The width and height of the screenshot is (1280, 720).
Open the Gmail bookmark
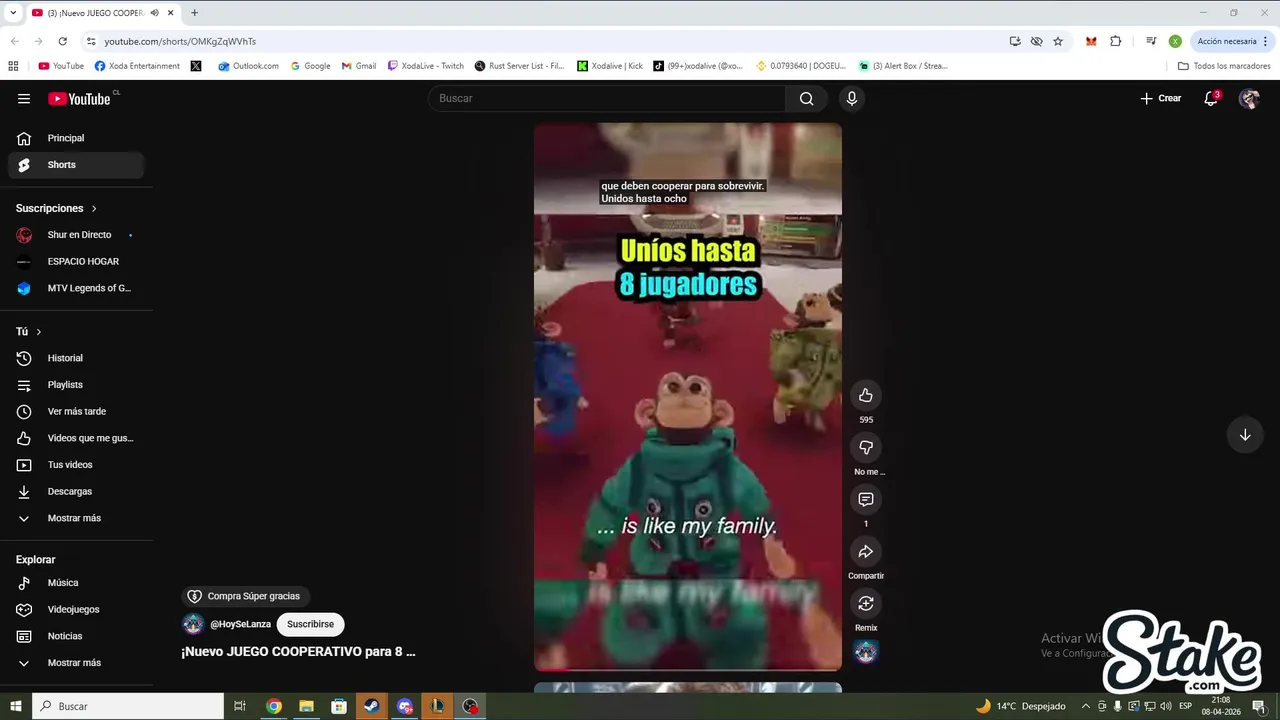[x=358, y=66]
